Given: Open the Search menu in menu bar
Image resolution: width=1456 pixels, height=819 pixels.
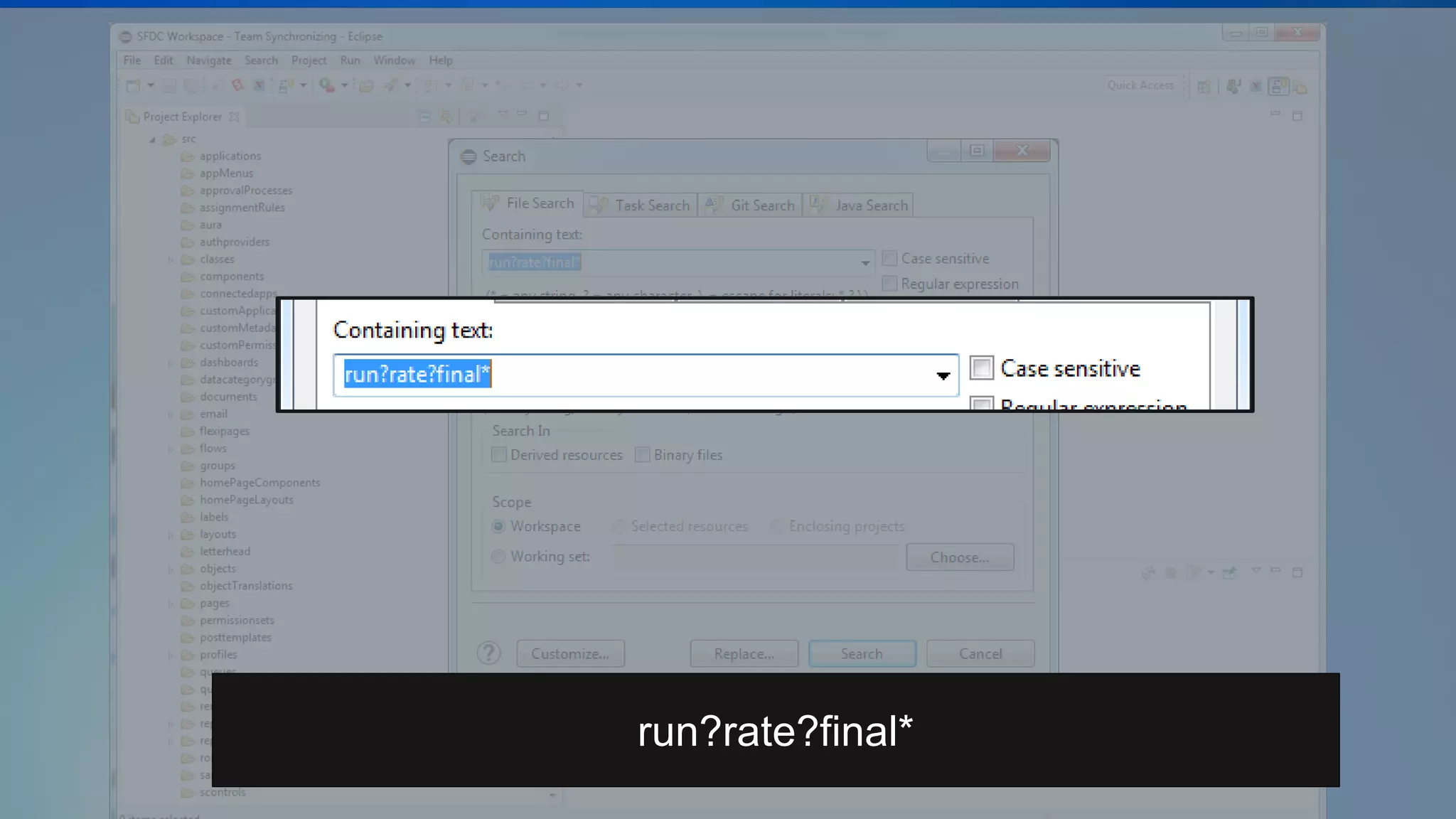Looking at the screenshot, I should [x=261, y=60].
